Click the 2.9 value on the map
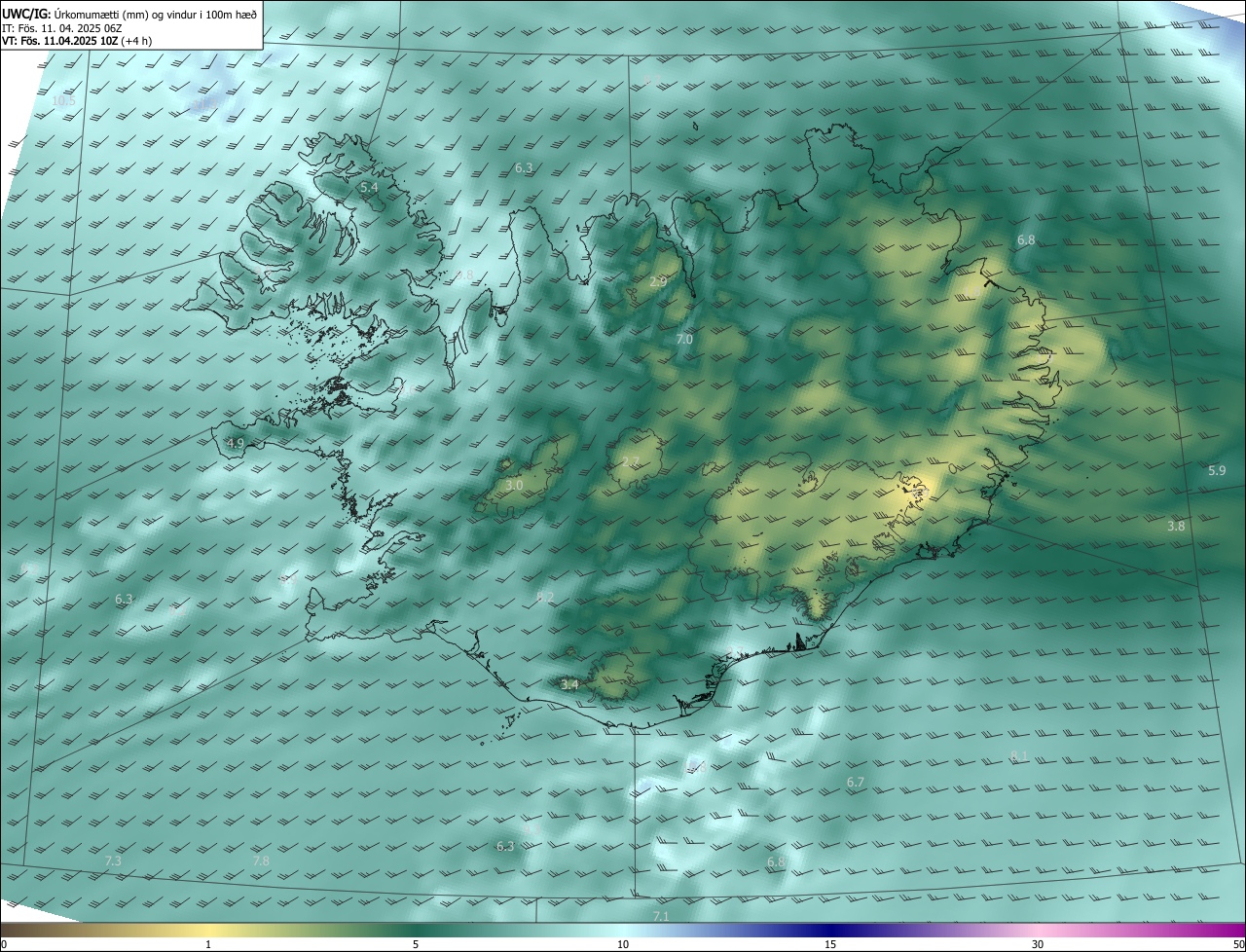 coord(658,281)
